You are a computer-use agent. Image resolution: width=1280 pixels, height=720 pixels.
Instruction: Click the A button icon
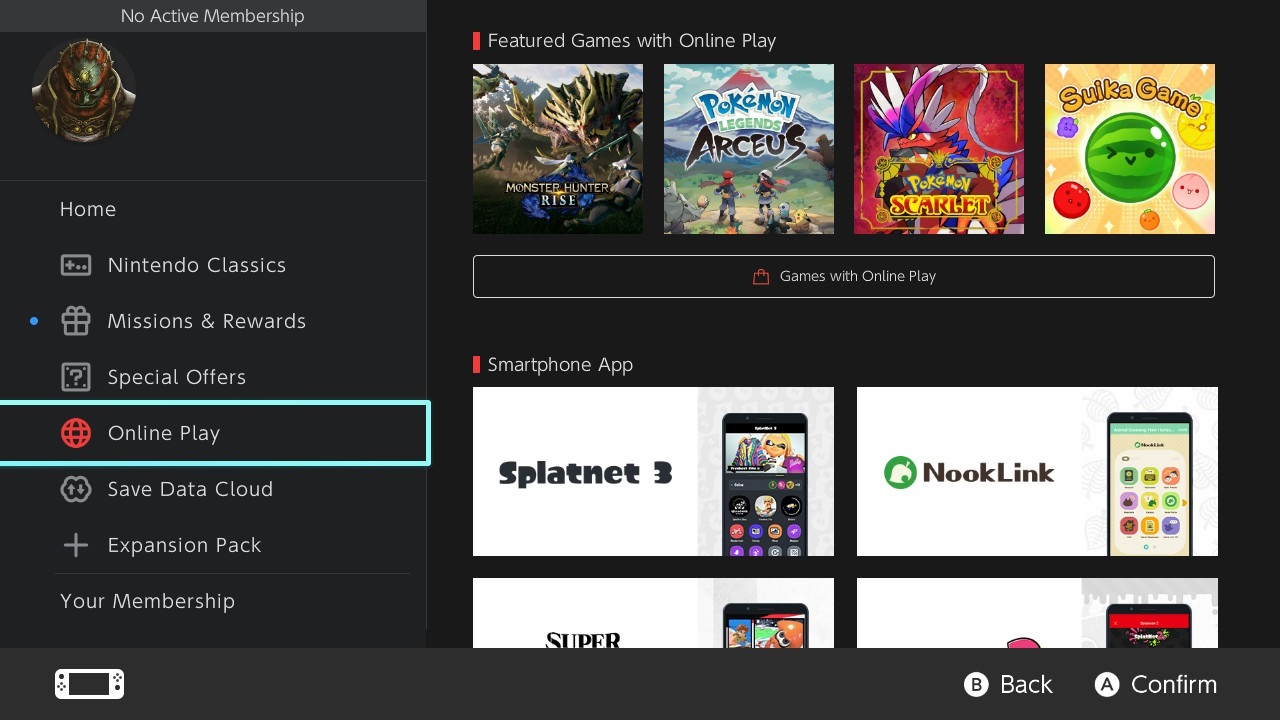point(1106,684)
